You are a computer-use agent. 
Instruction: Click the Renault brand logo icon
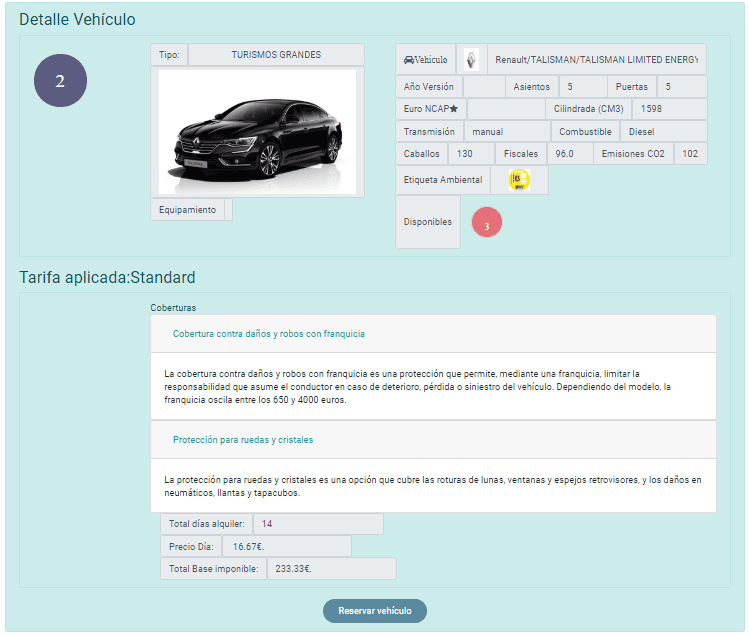click(471, 60)
